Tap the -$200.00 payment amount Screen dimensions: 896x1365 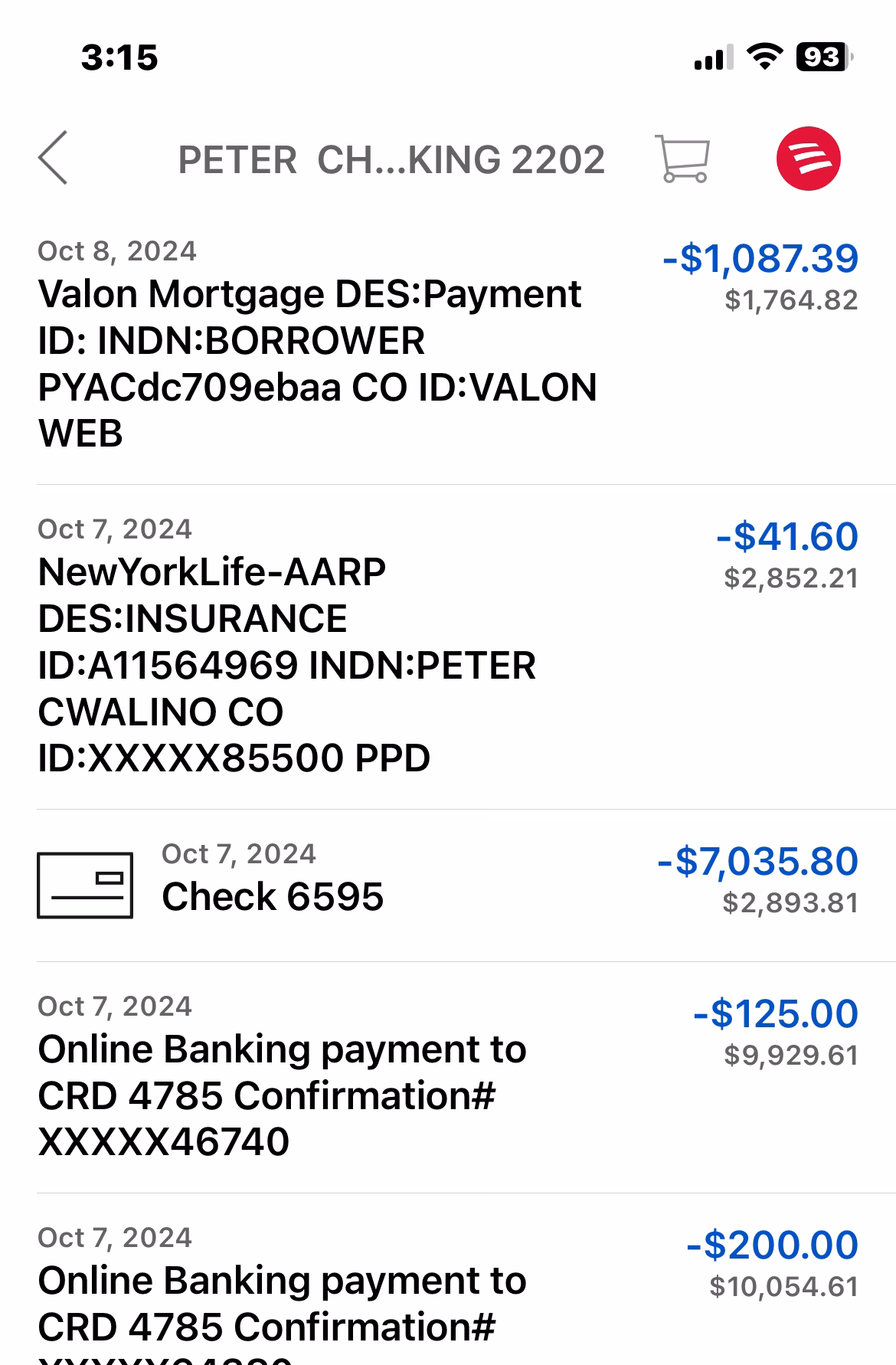pos(772,1245)
